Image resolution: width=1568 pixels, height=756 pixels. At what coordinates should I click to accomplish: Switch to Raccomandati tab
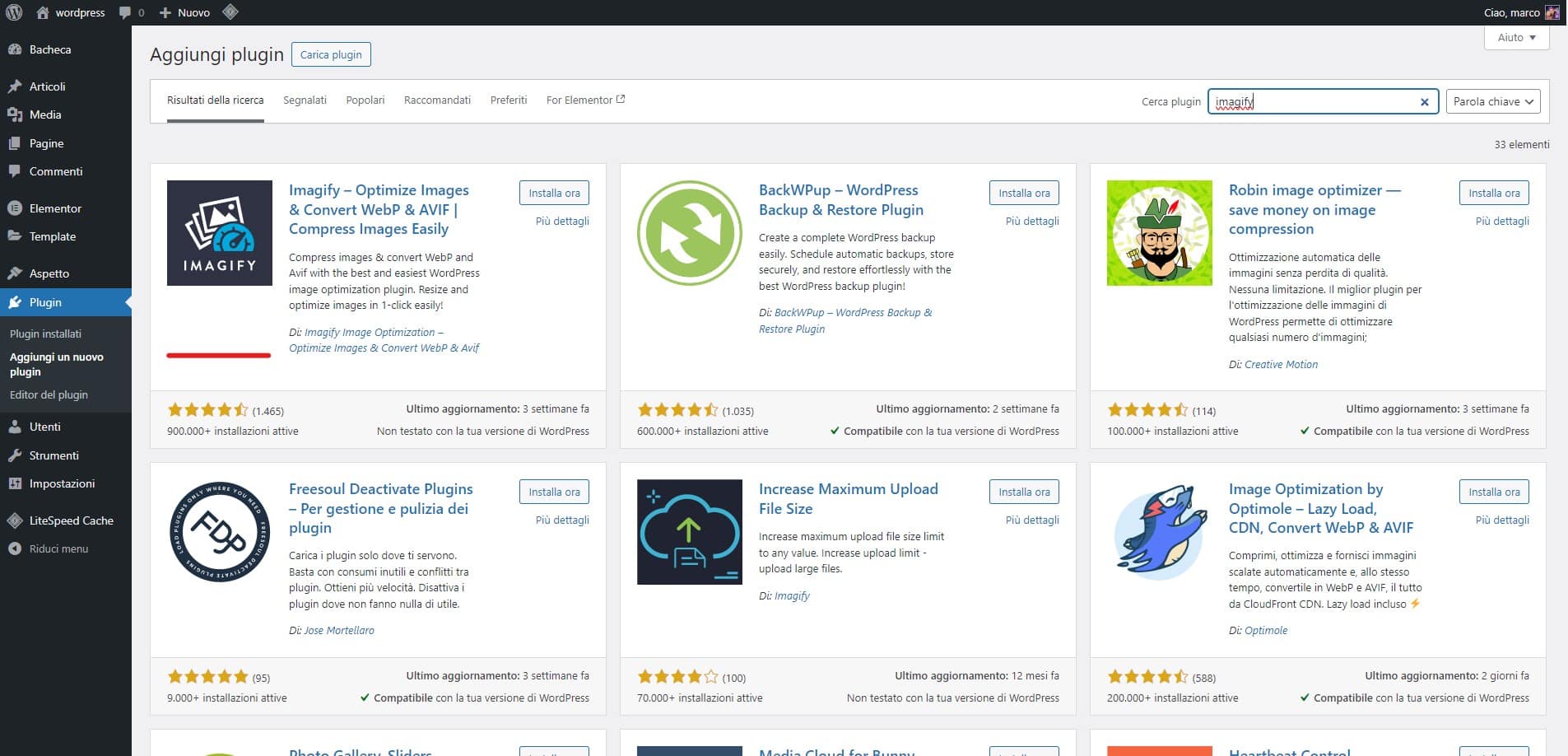coord(437,100)
